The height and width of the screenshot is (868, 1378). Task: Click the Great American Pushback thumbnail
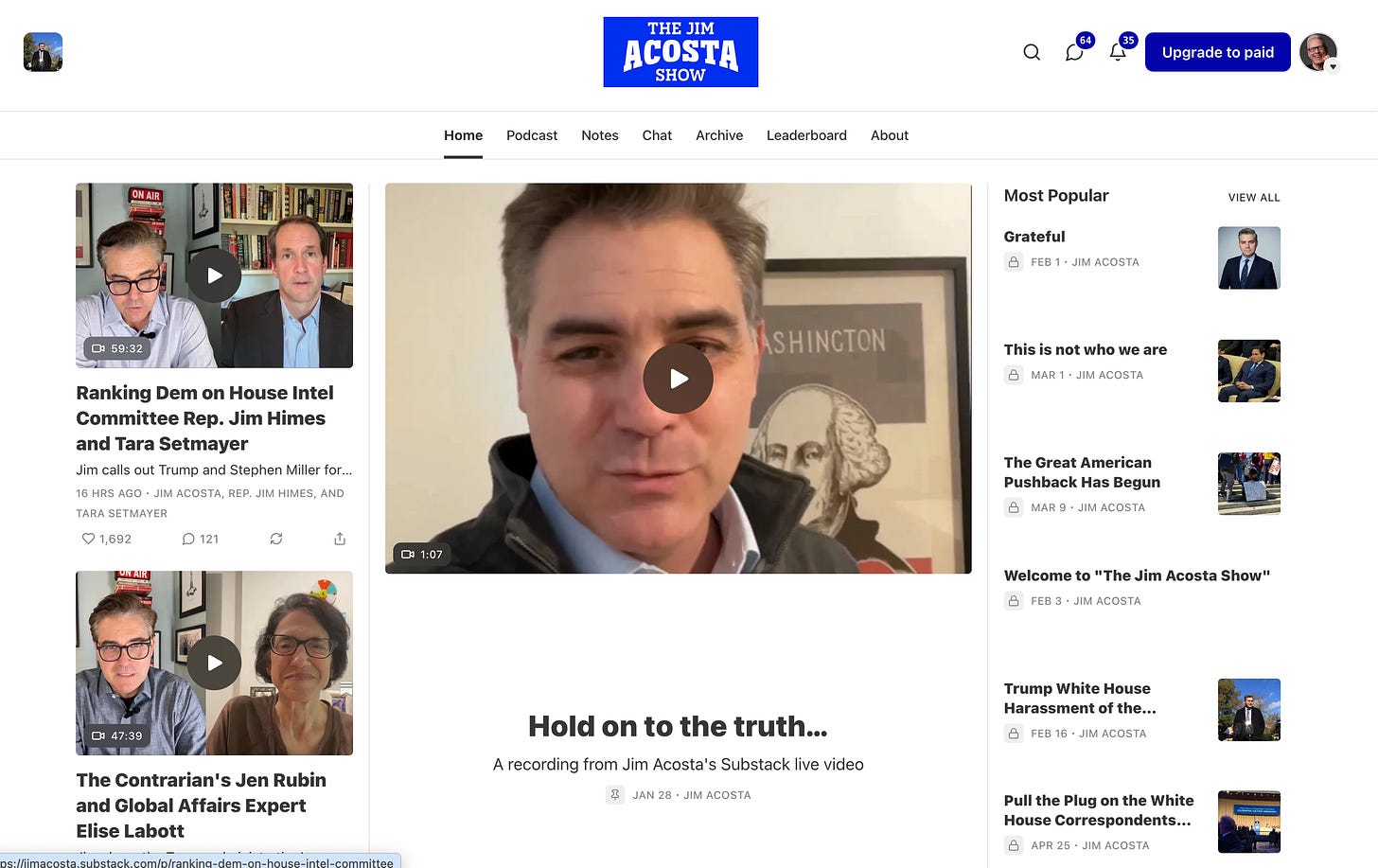[x=1248, y=484]
